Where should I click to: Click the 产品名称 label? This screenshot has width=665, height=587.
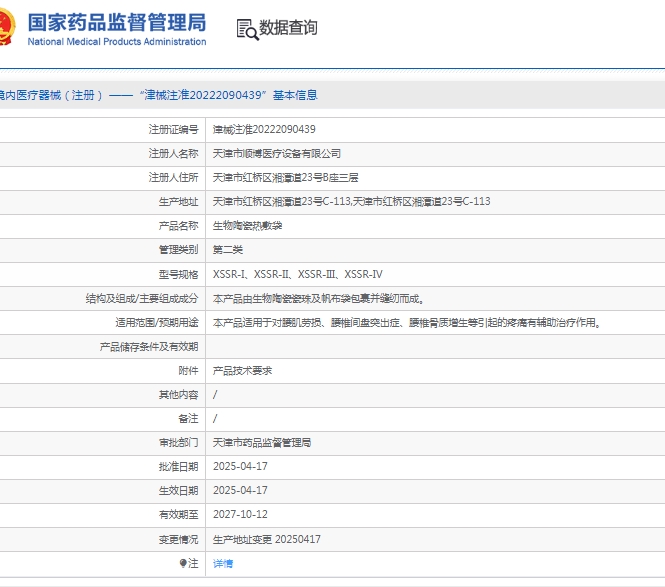pyautogui.click(x=178, y=226)
